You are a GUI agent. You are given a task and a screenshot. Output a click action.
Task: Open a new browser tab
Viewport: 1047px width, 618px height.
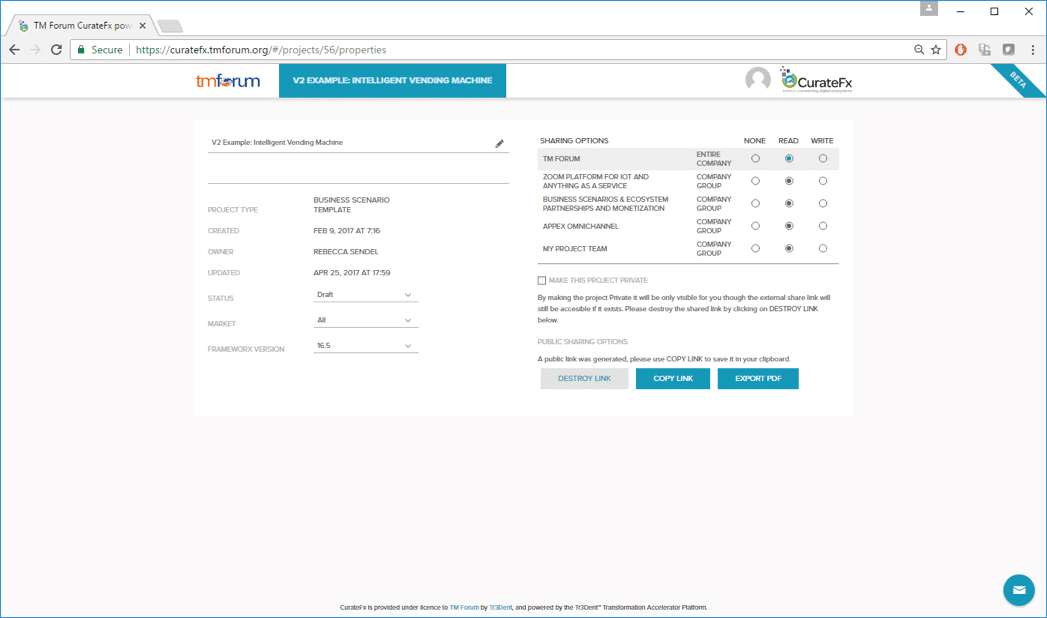coord(170,27)
